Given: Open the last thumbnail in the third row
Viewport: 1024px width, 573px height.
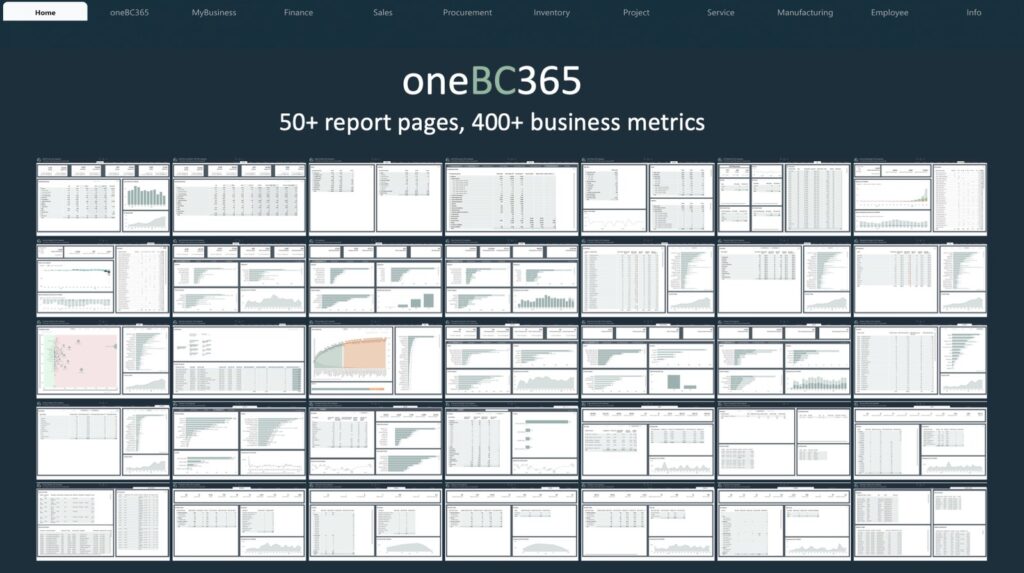Looking at the screenshot, I should point(920,359).
